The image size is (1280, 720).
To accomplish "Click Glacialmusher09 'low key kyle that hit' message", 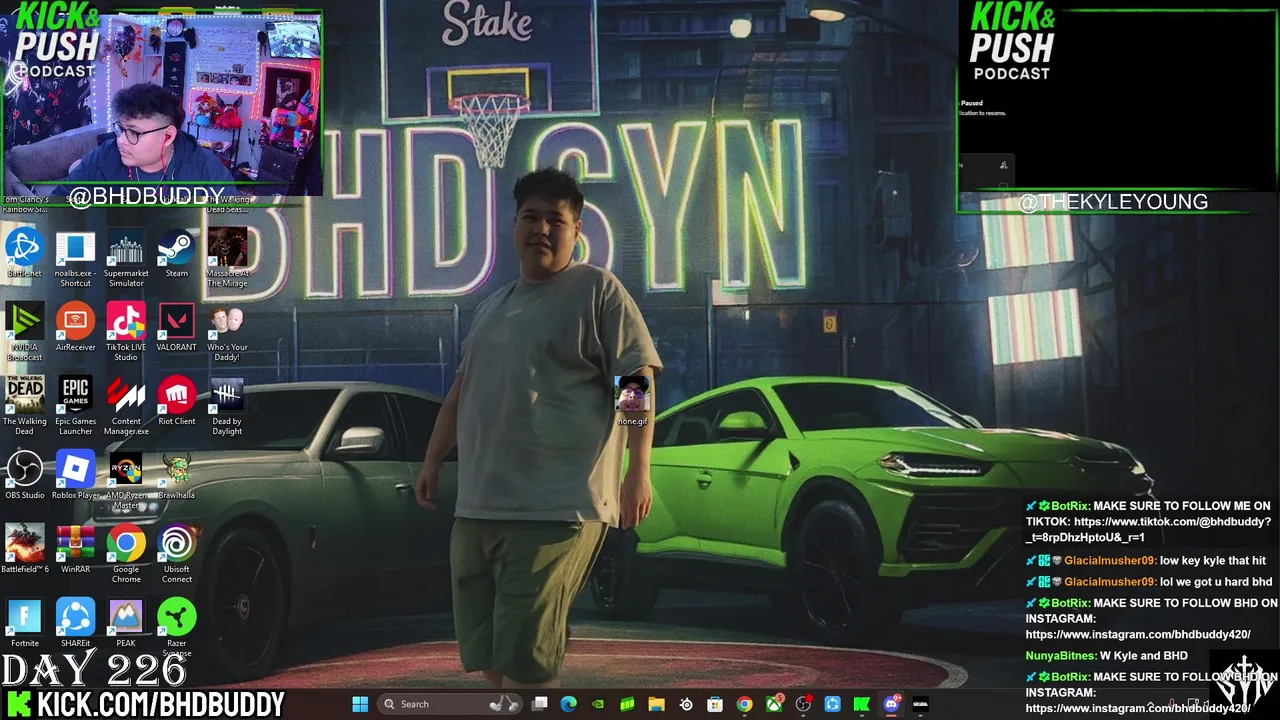I will (1212, 561).
